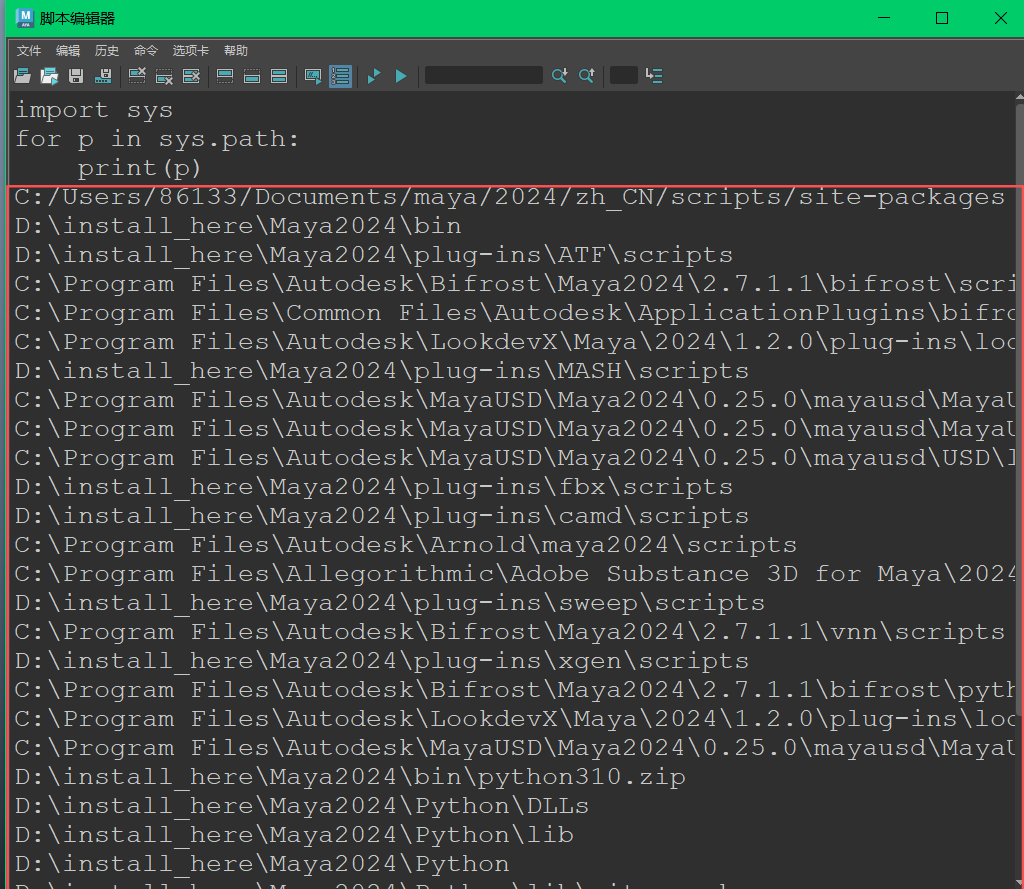This screenshot has height=889, width=1024.
Task: Click the Clear History icon
Action: click(137, 76)
